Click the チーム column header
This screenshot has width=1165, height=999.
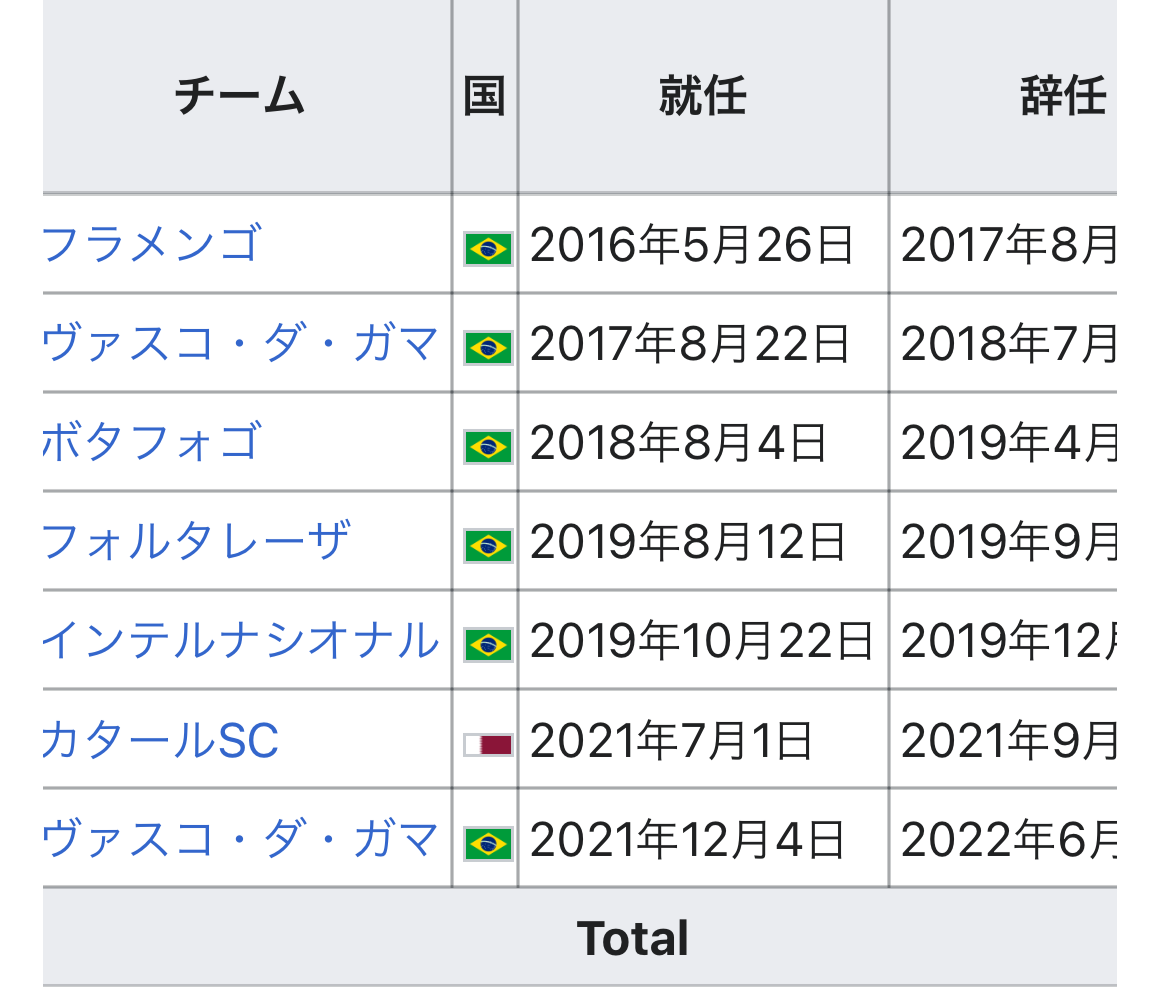[x=240, y=97]
